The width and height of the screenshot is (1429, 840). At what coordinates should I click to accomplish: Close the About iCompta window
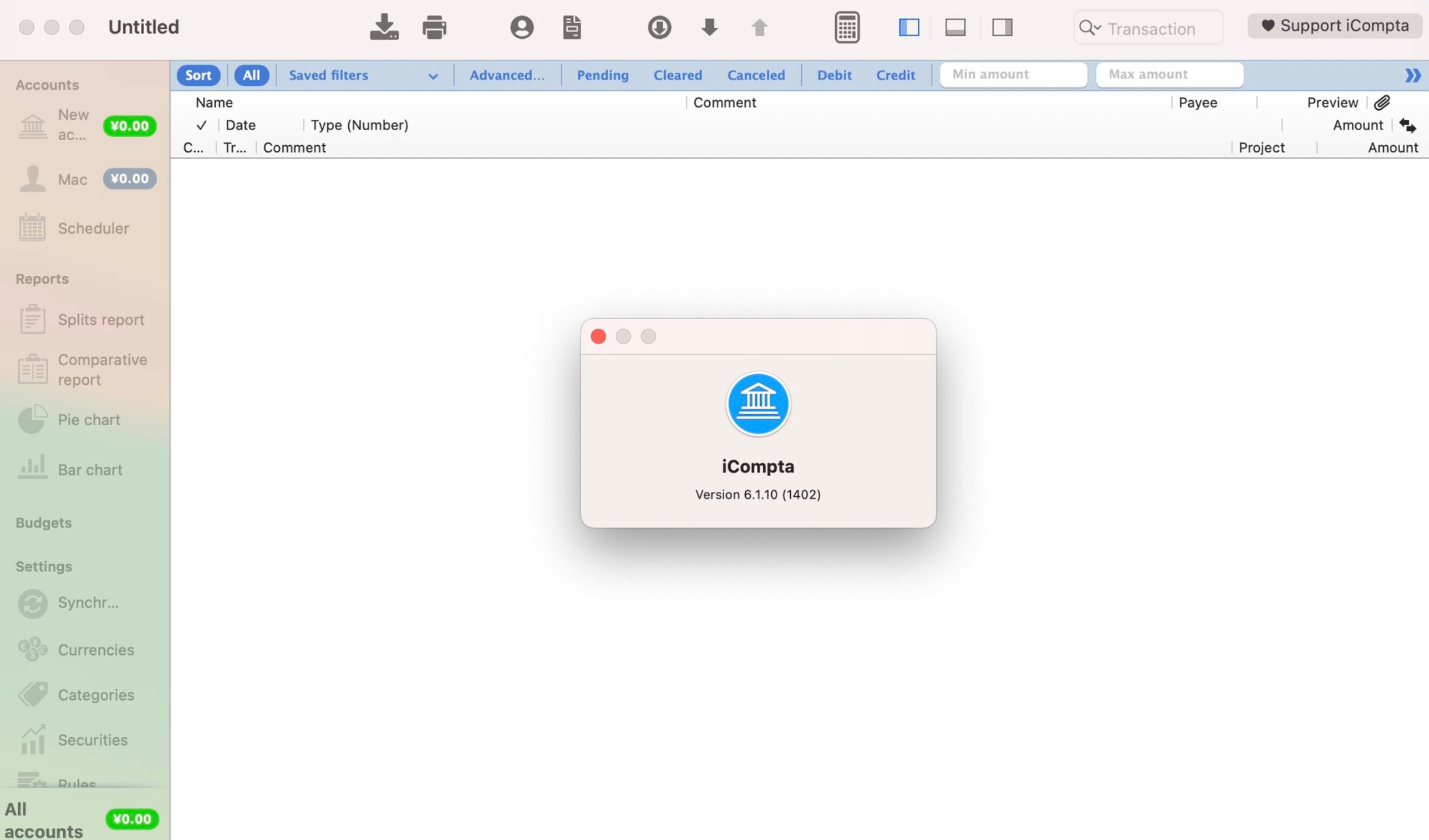pyautogui.click(x=598, y=337)
